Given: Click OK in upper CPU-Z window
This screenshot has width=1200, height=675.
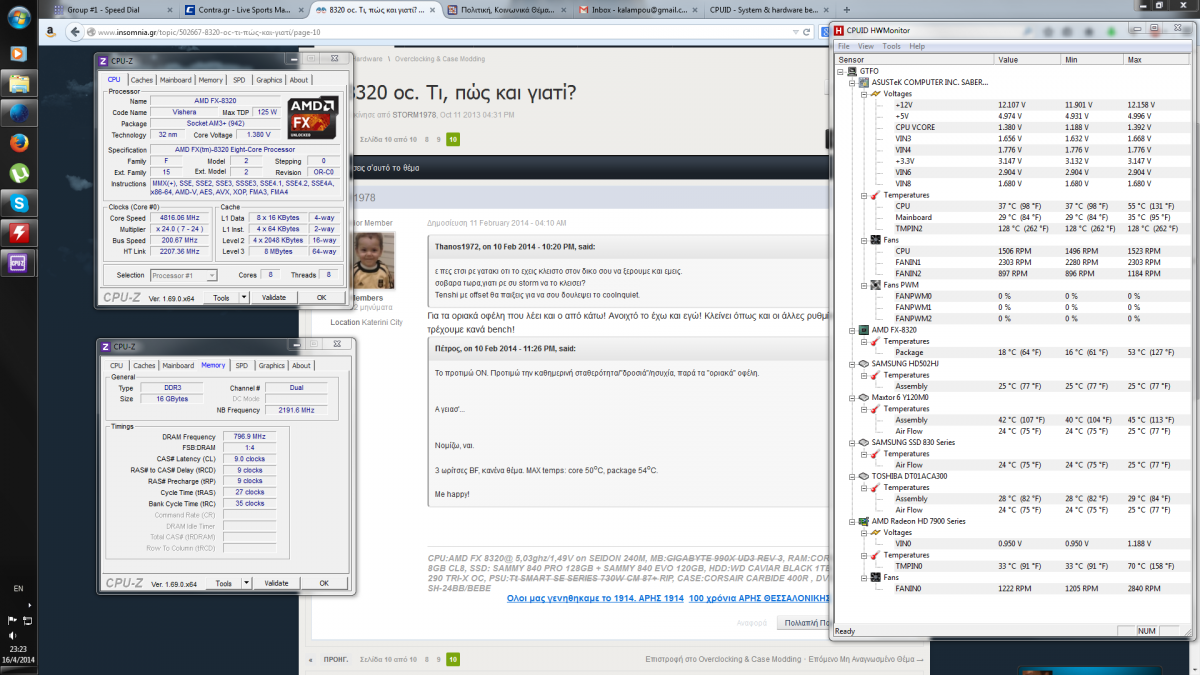Looking at the screenshot, I should pyautogui.click(x=321, y=298).
